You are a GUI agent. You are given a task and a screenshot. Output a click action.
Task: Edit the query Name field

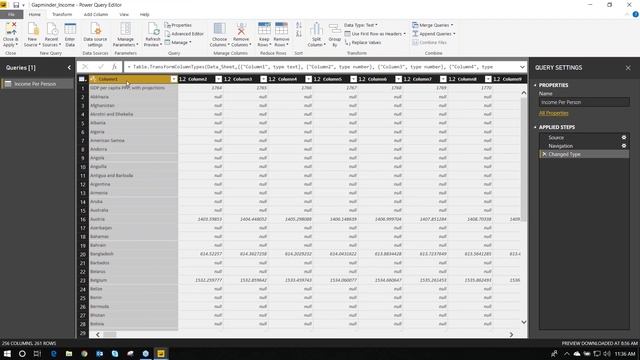coord(584,102)
